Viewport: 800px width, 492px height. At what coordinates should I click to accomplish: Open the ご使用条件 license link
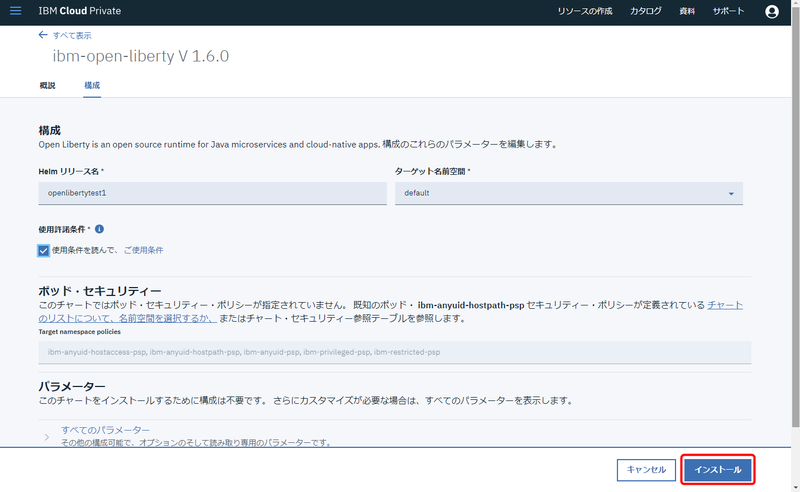143,250
